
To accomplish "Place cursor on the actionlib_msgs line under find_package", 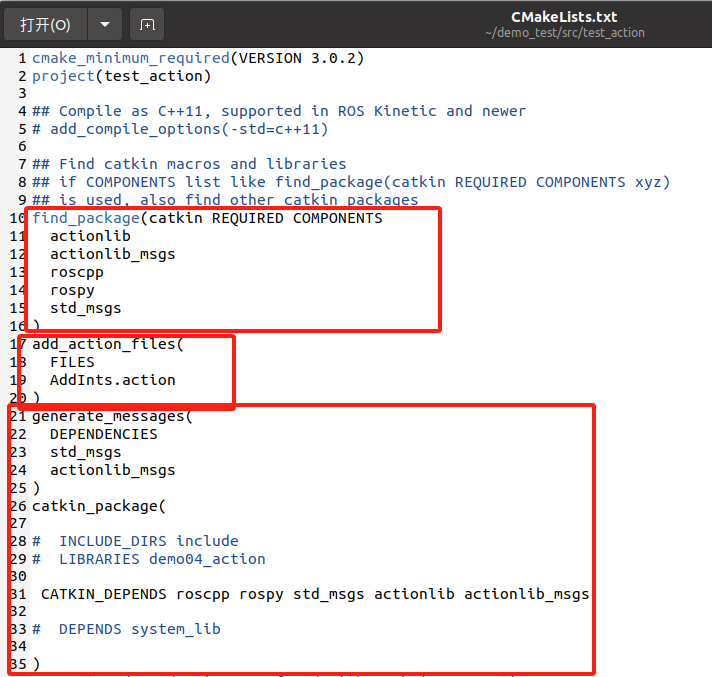I will 112,254.
